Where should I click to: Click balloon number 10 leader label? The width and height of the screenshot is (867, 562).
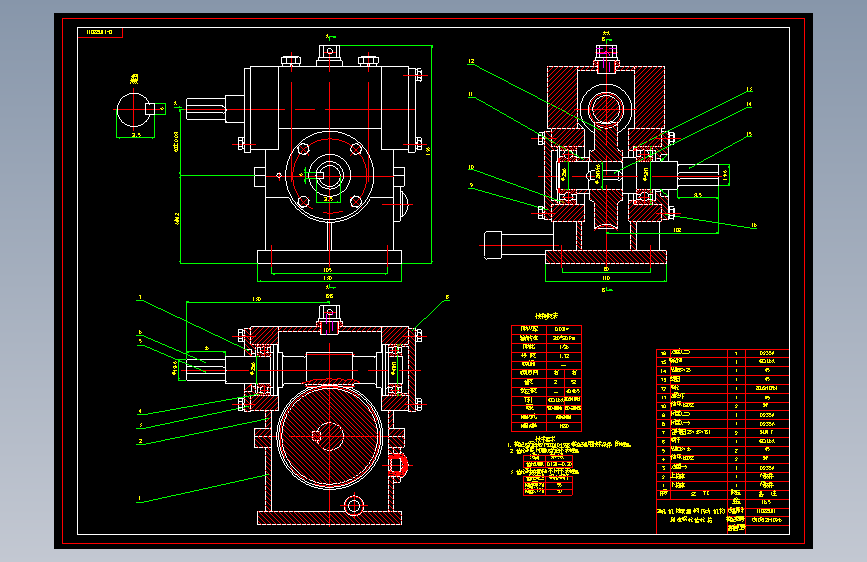471,167
